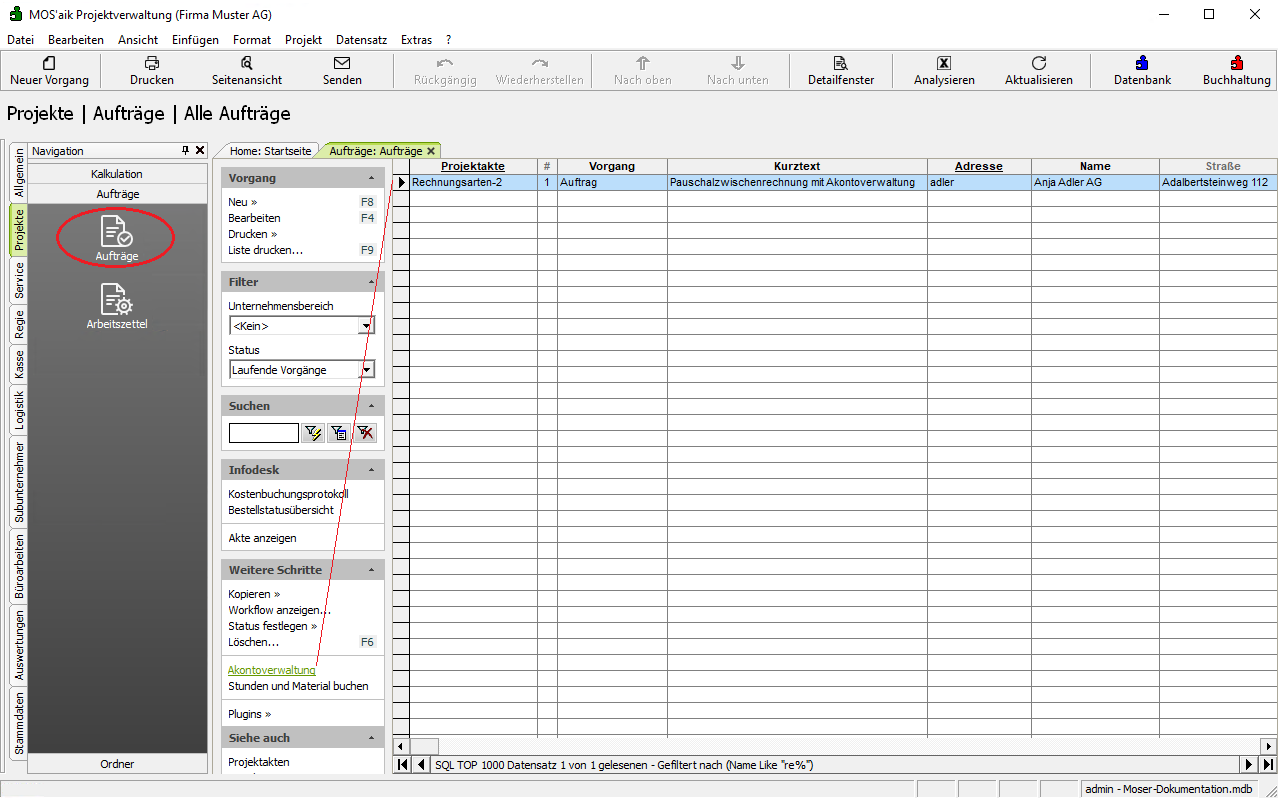This screenshot has width=1278, height=798.
Task: Open the Status filter dropdown
Action: (367, 370)
